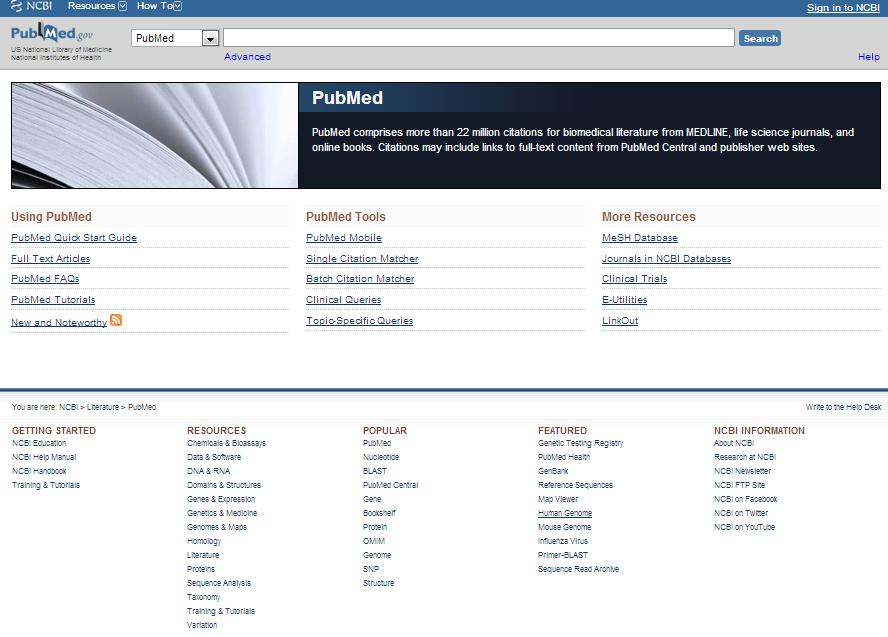This screenshot has height=637, width=888.
Task: Click the Search button
Action: click(760, 38)
